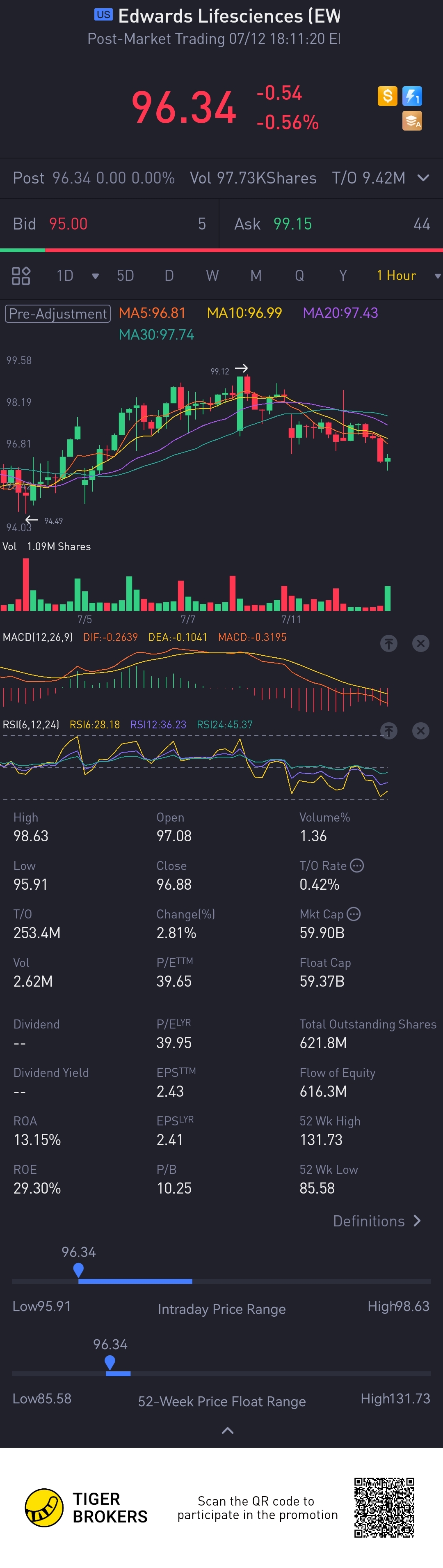443x1568 pixels.
Task: Tap the stacked layers icon
Action: 412,121
